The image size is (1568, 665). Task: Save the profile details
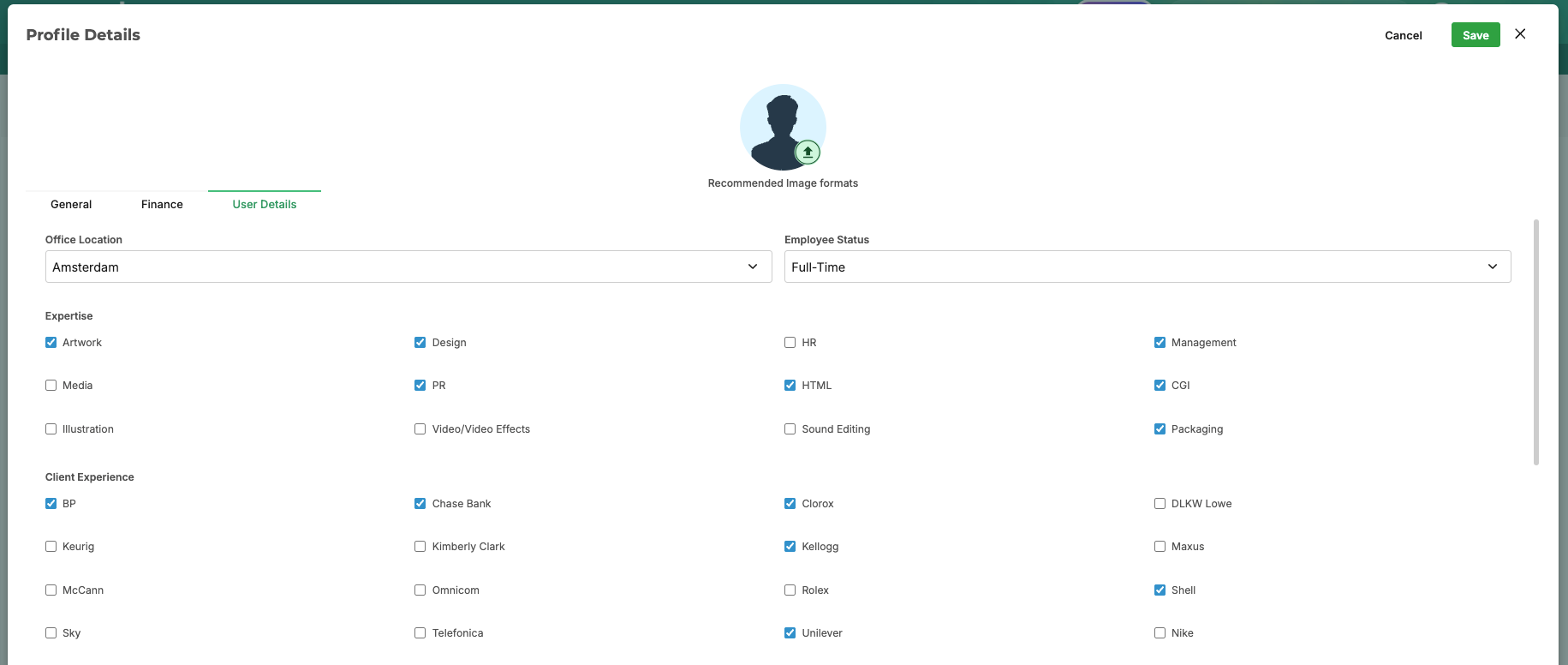click(x=1476, y=35)
